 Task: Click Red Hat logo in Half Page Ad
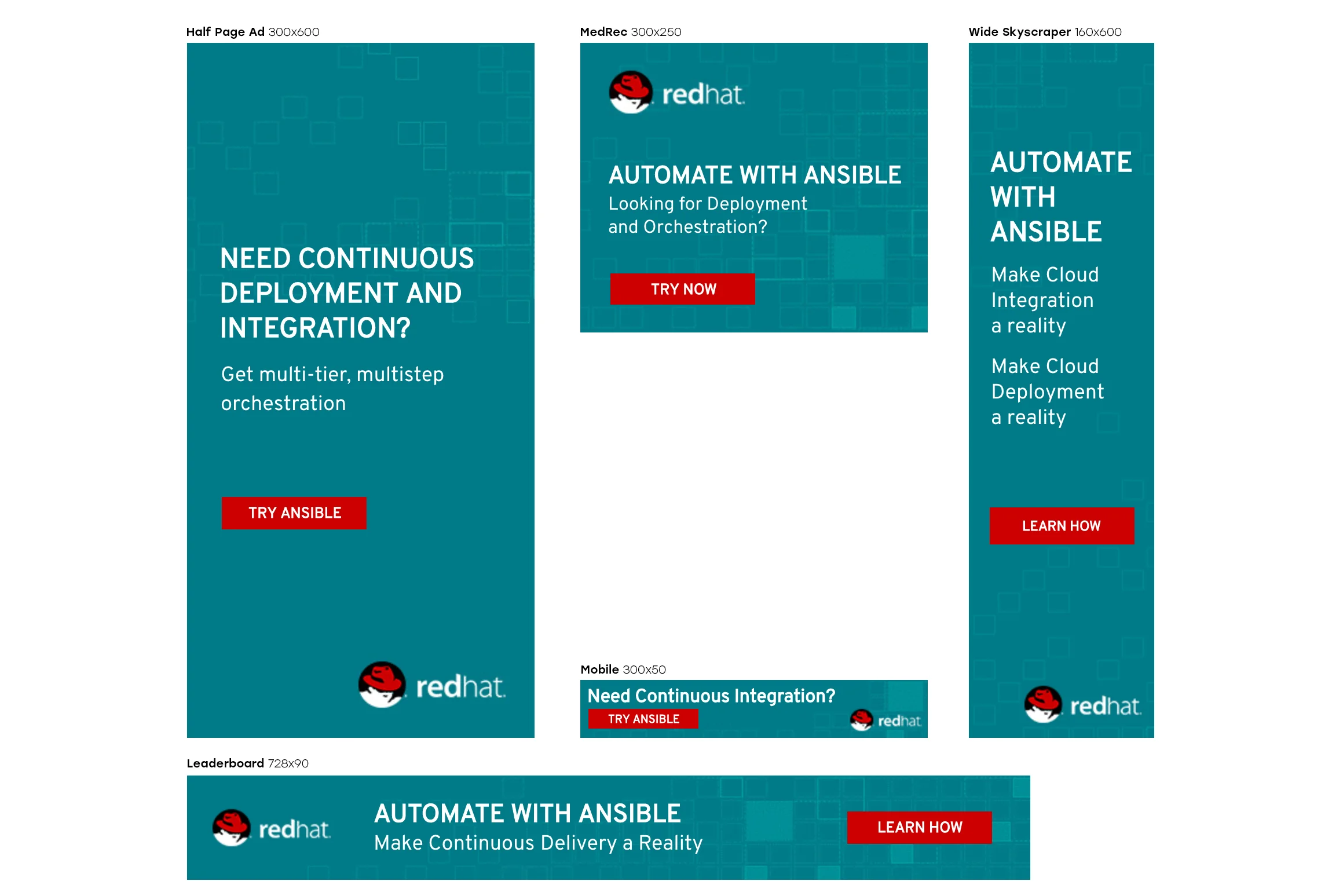click(432, 685)
